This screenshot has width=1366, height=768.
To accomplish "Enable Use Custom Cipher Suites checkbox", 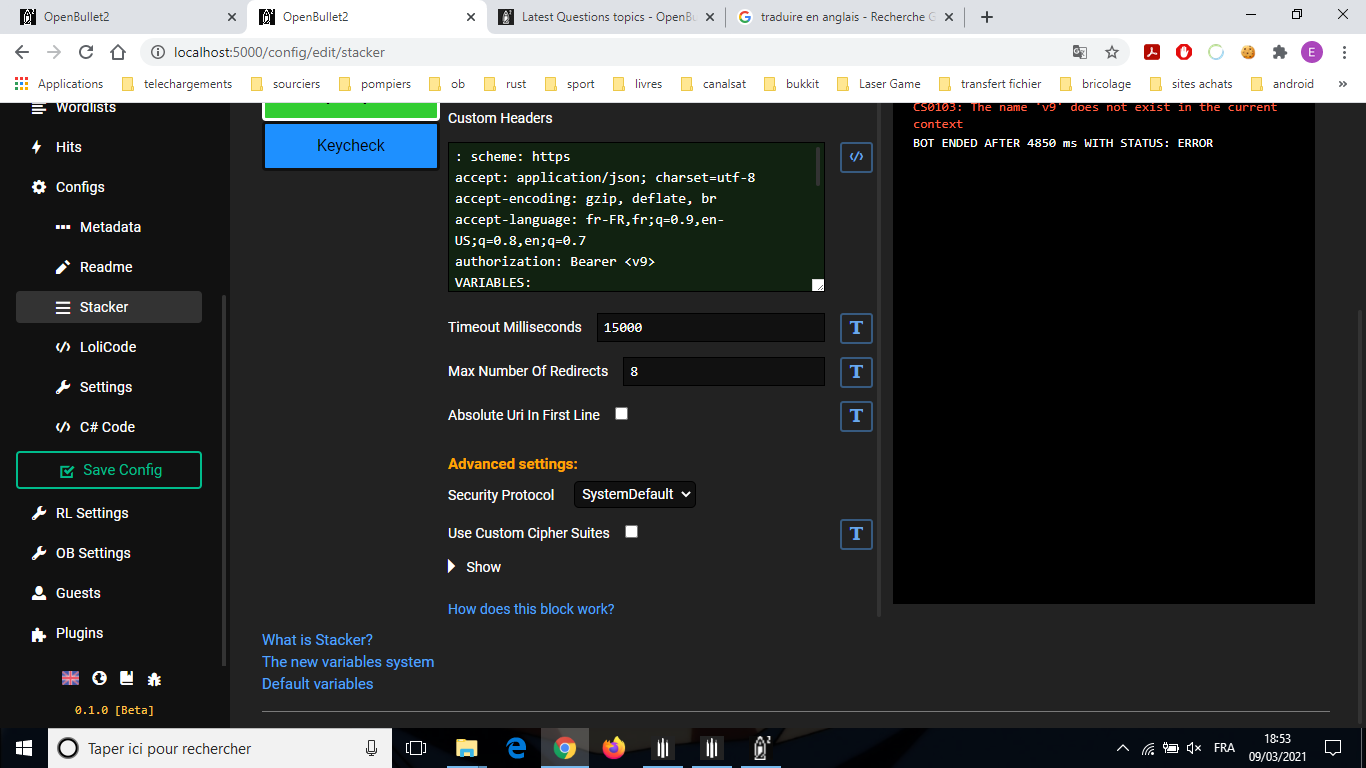I will pos(631,531).
